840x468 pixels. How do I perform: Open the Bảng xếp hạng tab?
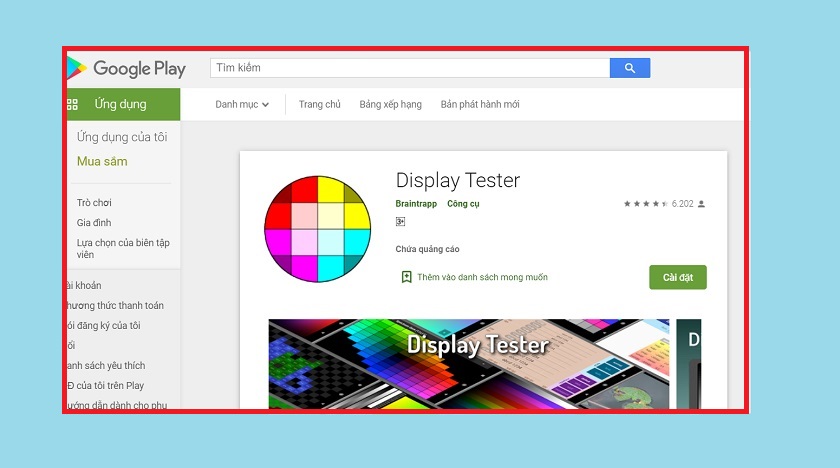pos(391,104)
